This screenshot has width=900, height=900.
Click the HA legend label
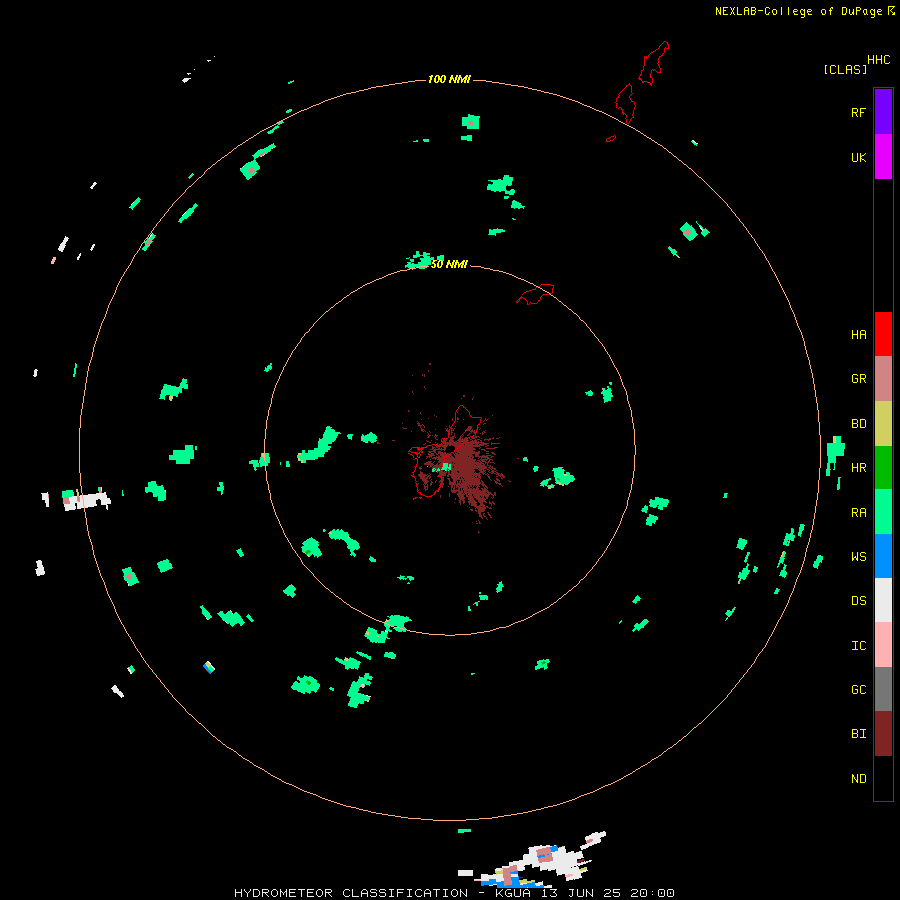858,335
